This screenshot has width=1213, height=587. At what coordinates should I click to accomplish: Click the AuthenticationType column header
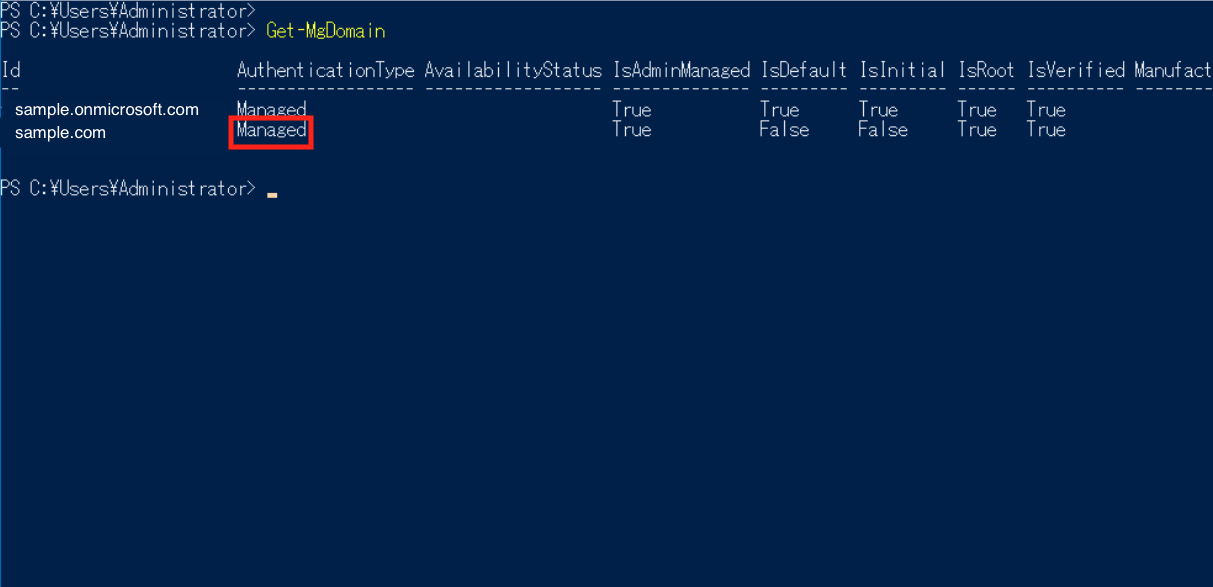click(326, 71)
